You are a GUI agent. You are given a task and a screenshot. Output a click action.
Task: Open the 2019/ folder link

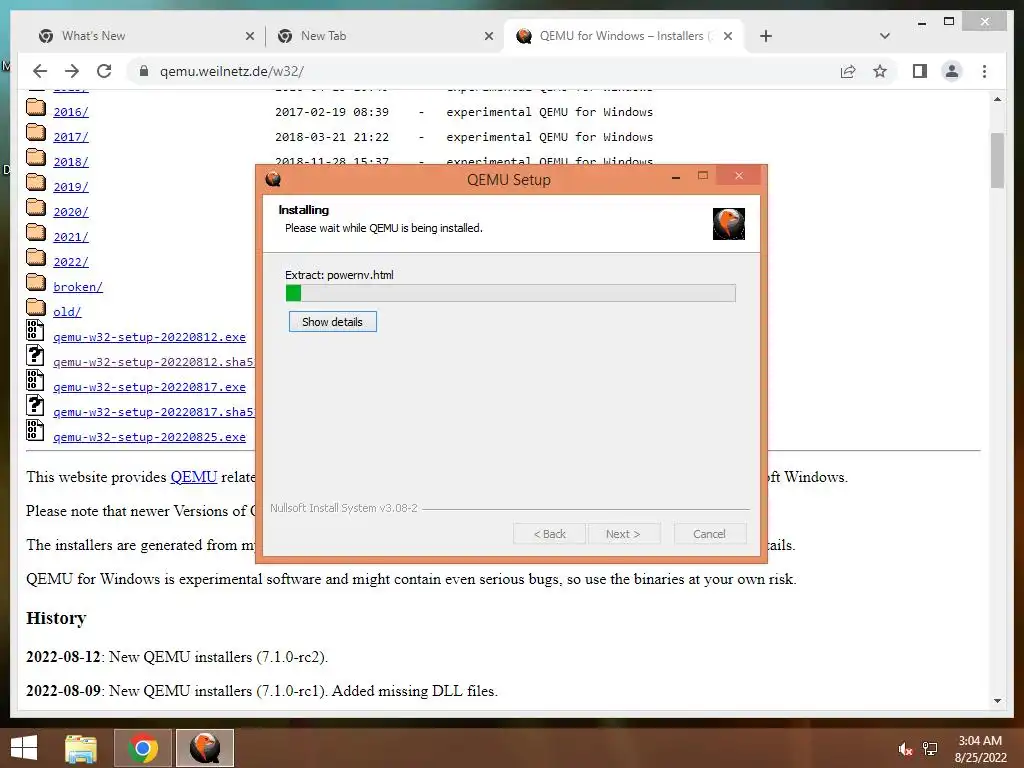coord(71,187)
